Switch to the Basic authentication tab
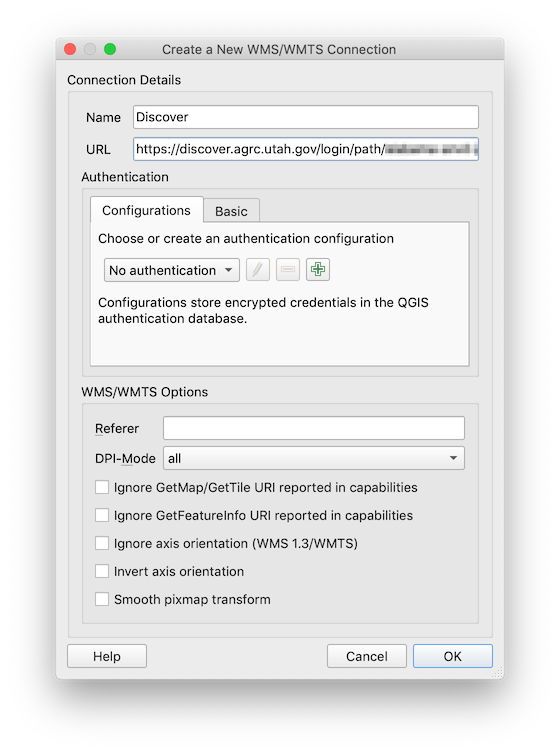560x753 pixels. point(231,211)
